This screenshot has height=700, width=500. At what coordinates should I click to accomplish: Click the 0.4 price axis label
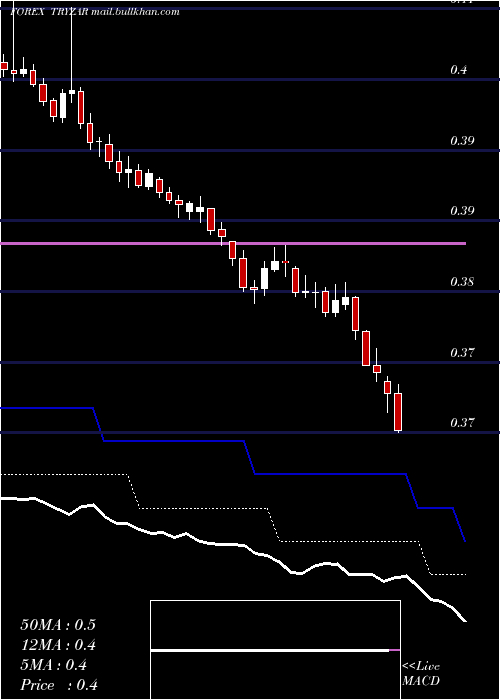click(x=458, y=70)
